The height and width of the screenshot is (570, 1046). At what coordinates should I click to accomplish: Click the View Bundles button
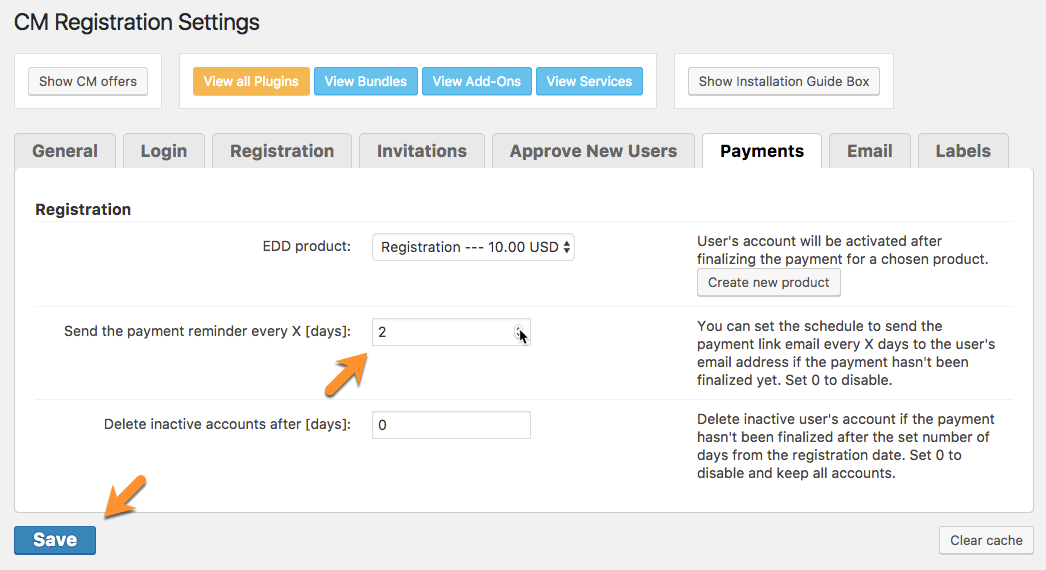366,81
